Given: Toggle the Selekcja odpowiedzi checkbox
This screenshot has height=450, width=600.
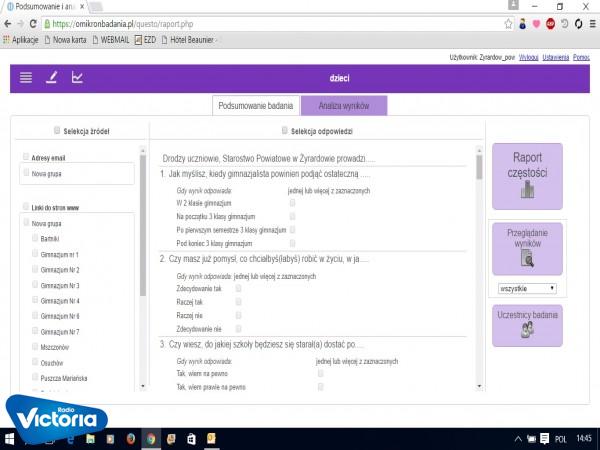Looking at the screenshot, I should coord(285,130).
